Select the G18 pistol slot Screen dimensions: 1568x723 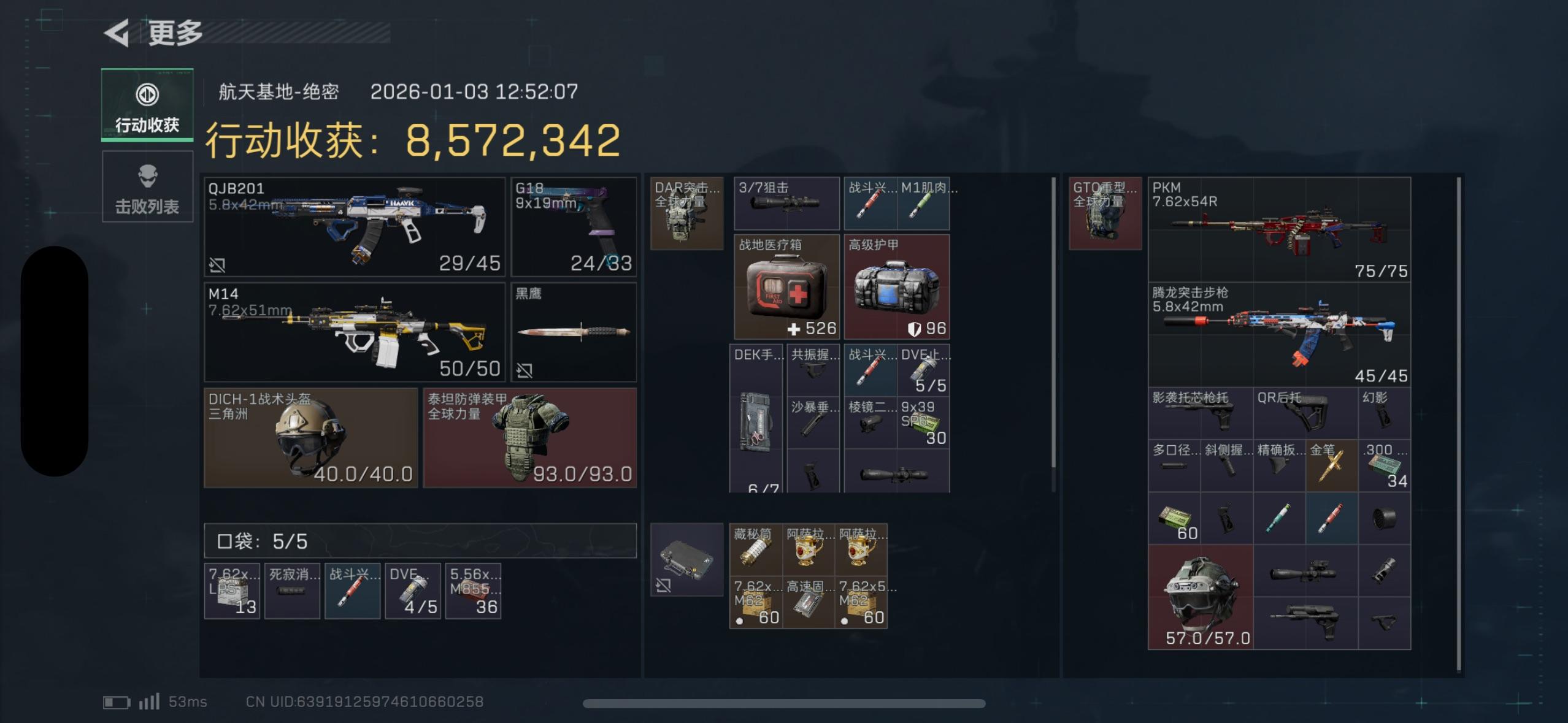[574, 227]
